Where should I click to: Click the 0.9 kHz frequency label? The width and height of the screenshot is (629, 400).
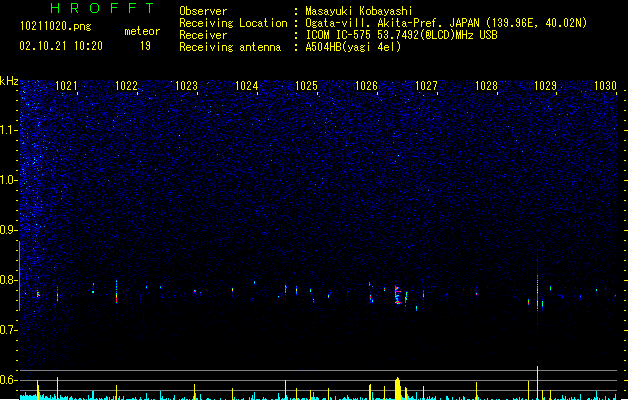pos(9,230)
